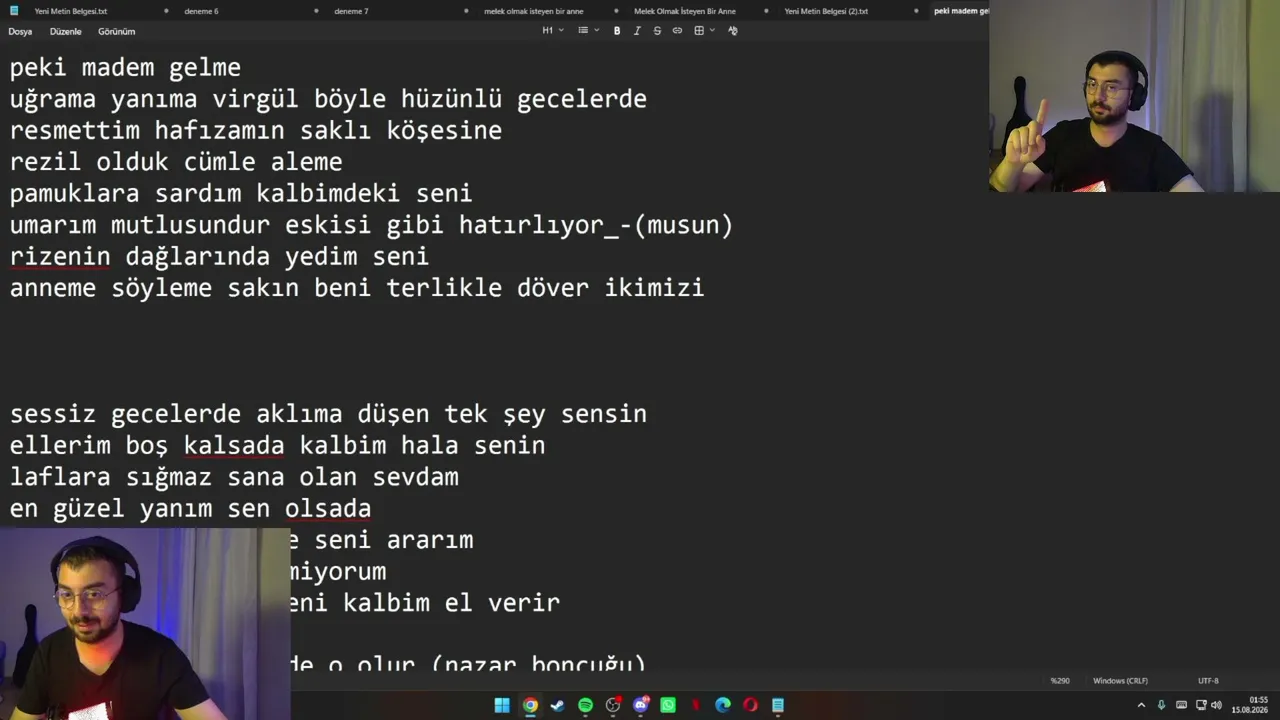
Task: Open Steam from the taskbar
Action: [557, 705]
